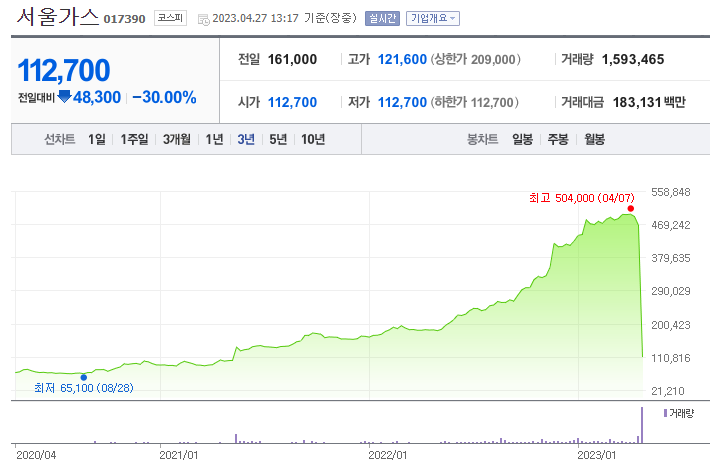
Task: Click the 시가 value 112,700
Action: [x=293, y=102]
